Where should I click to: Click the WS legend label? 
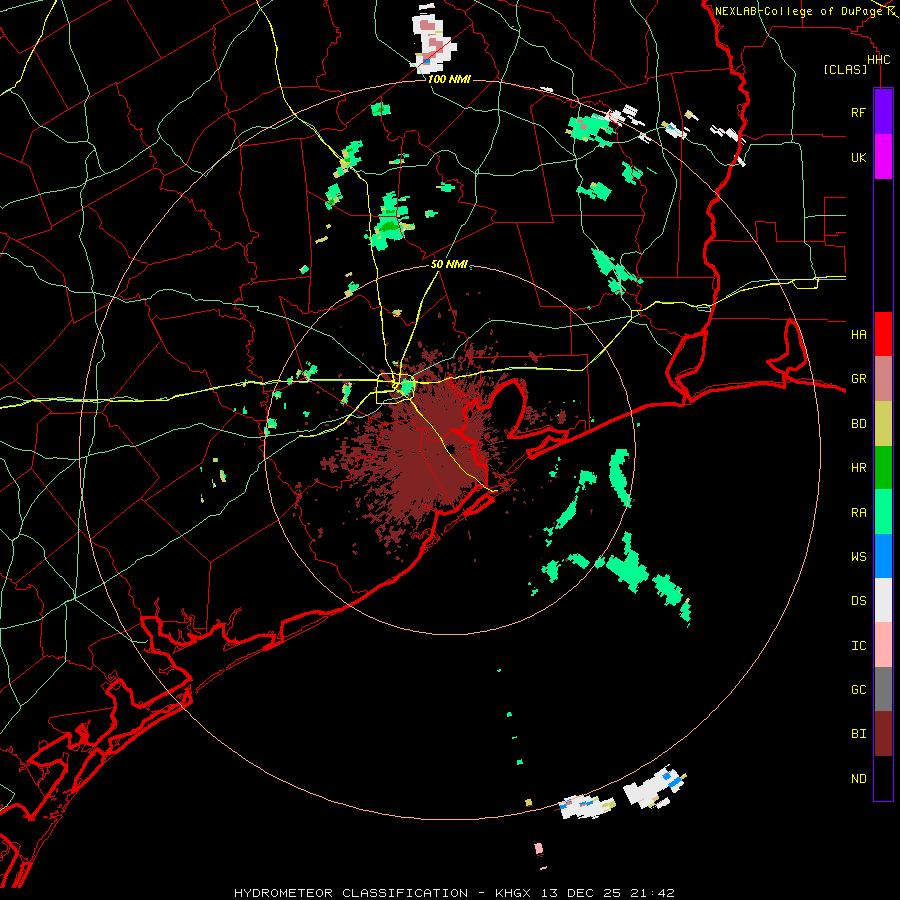[x=858, y=557]
